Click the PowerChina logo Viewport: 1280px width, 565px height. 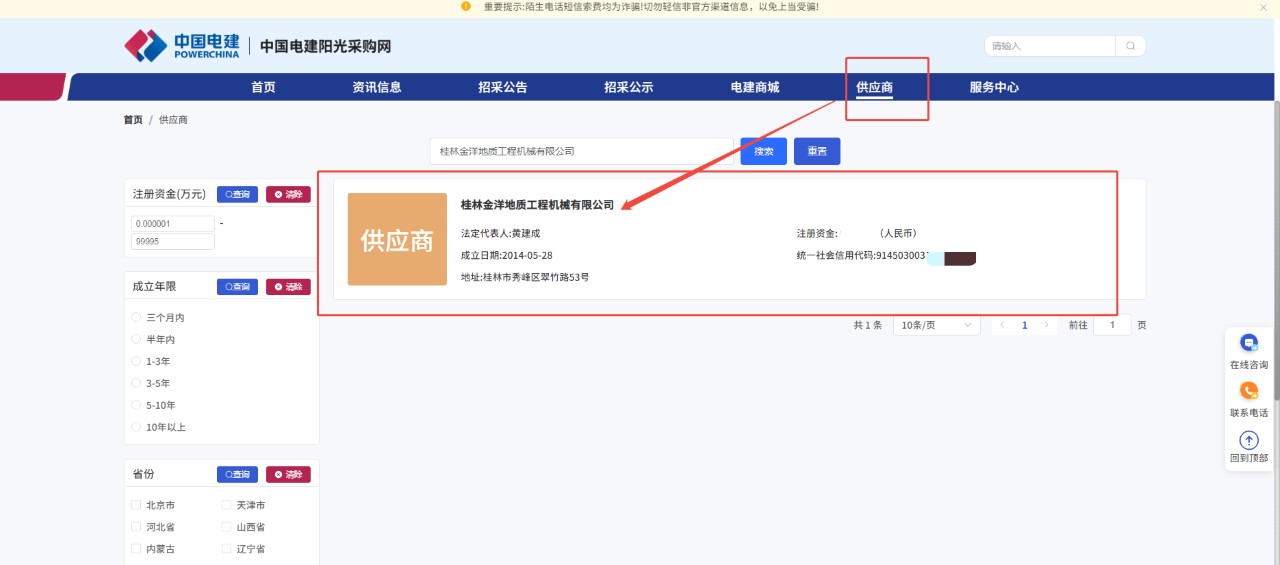click(182, 45)
